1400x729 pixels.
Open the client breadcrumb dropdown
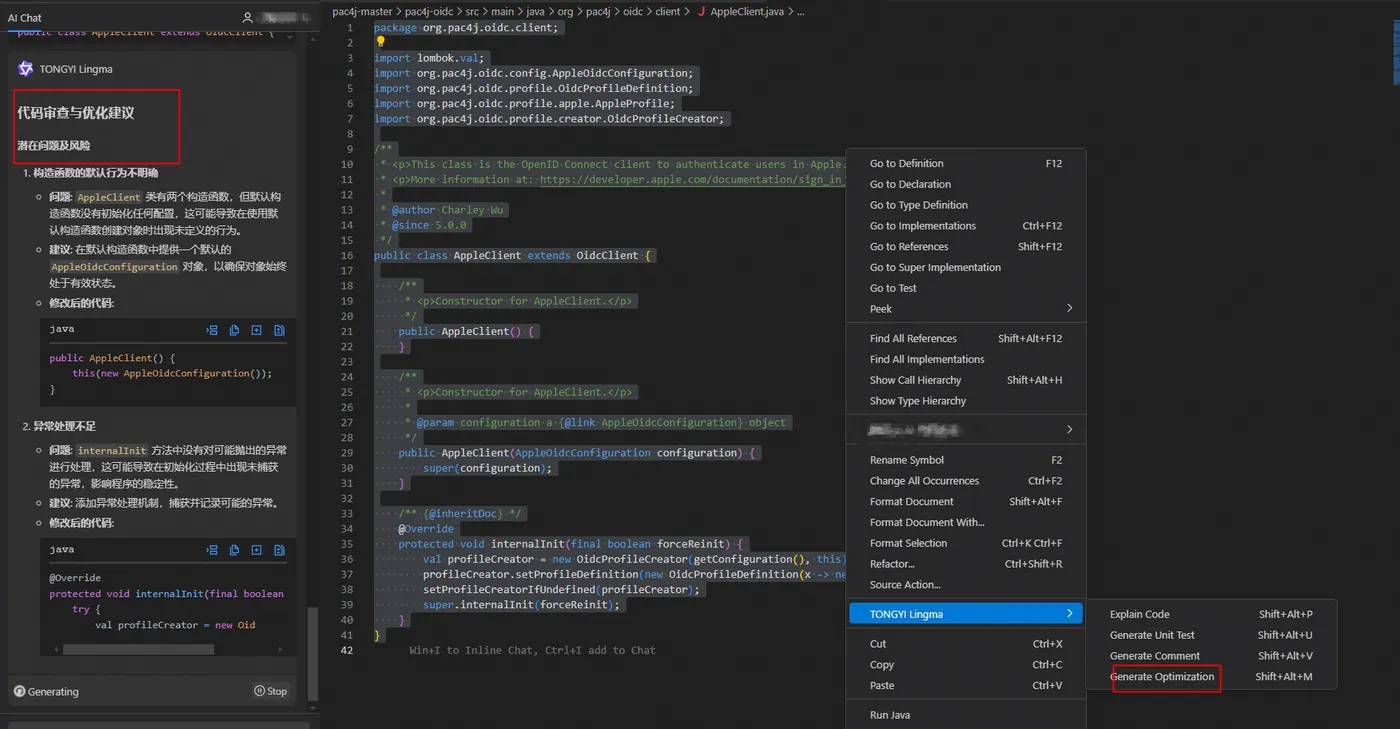pos(667,12)
